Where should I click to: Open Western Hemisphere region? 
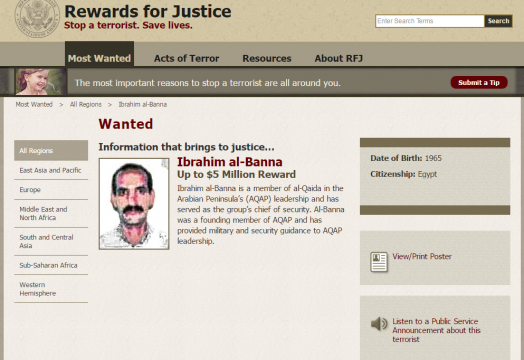tap(51, 289)
